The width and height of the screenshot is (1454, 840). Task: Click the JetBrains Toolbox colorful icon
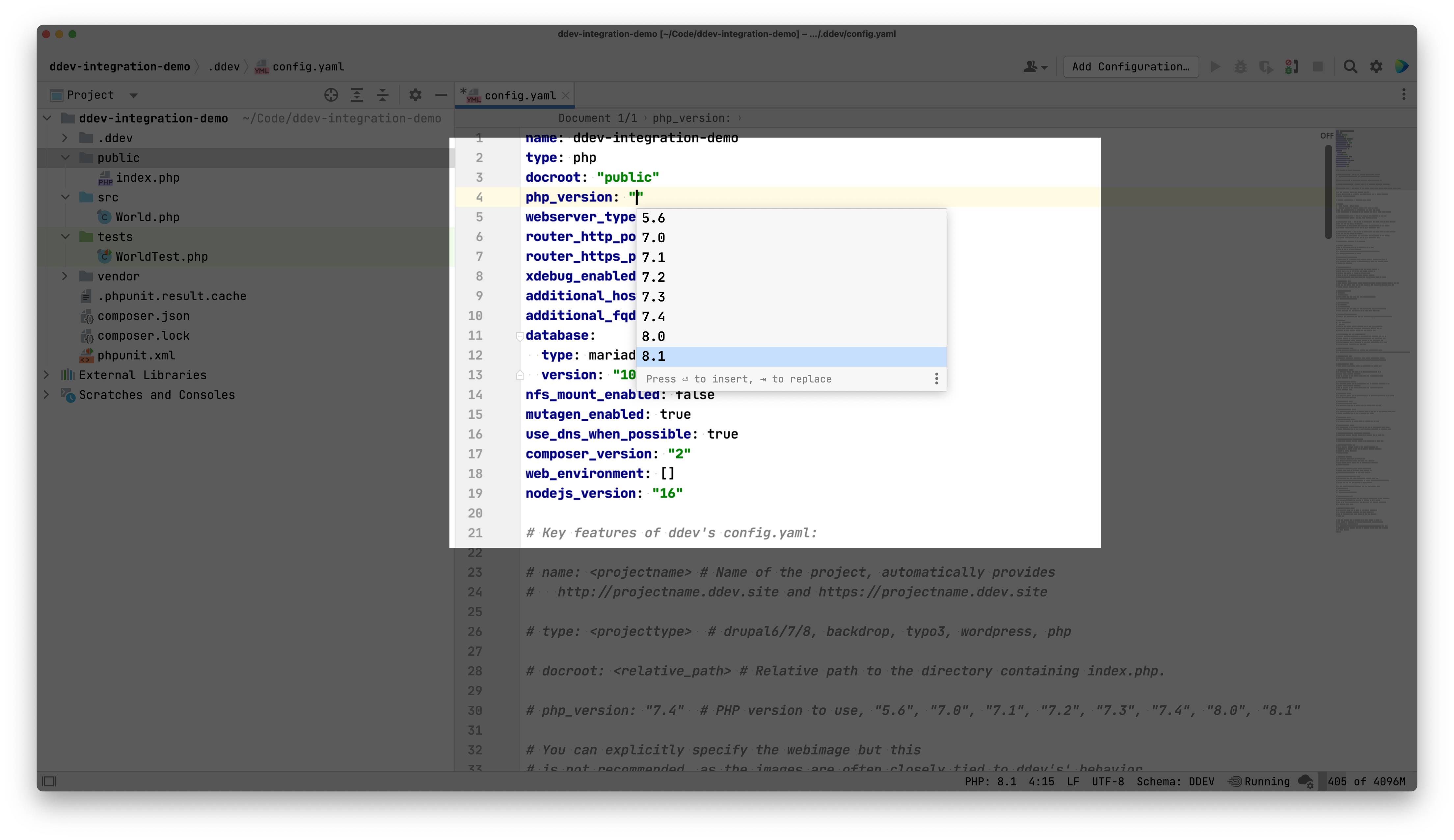(x=1402, y=67)
